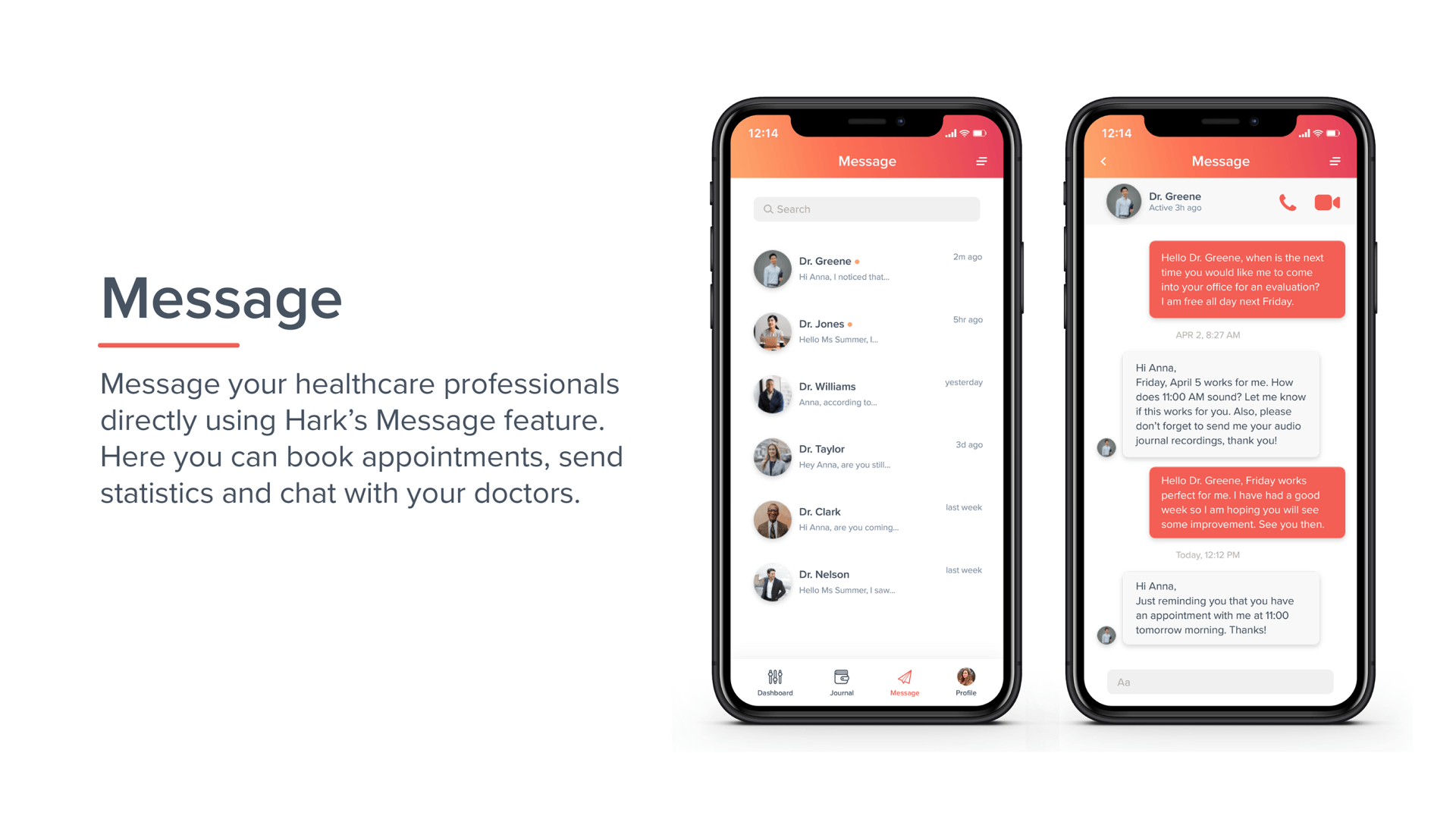
Task: Tap the phone call icon for Dr. Greene
Action: pos(1287,201)
